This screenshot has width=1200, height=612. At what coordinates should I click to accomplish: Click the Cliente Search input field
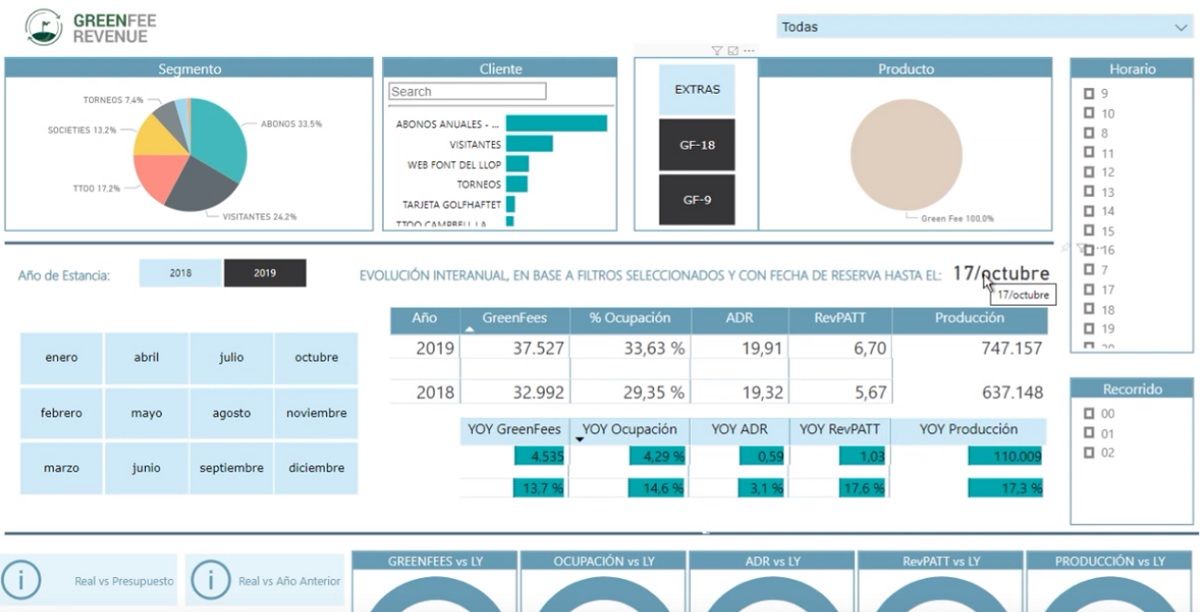pyautogui.click(x=468, y=91)
